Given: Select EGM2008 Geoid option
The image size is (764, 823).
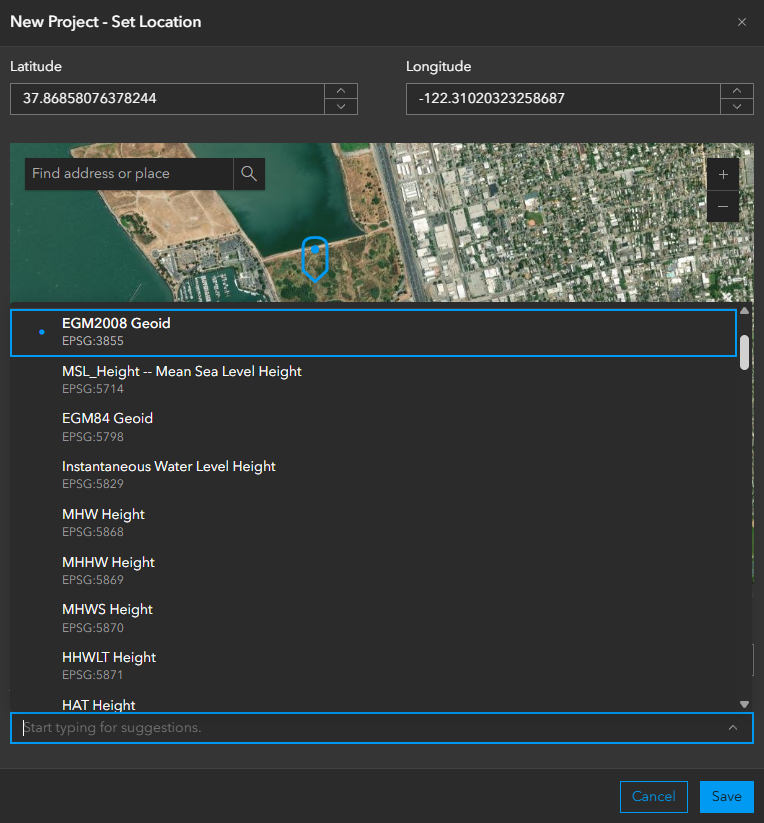Looking at the screenshot, I should [373, 333].
